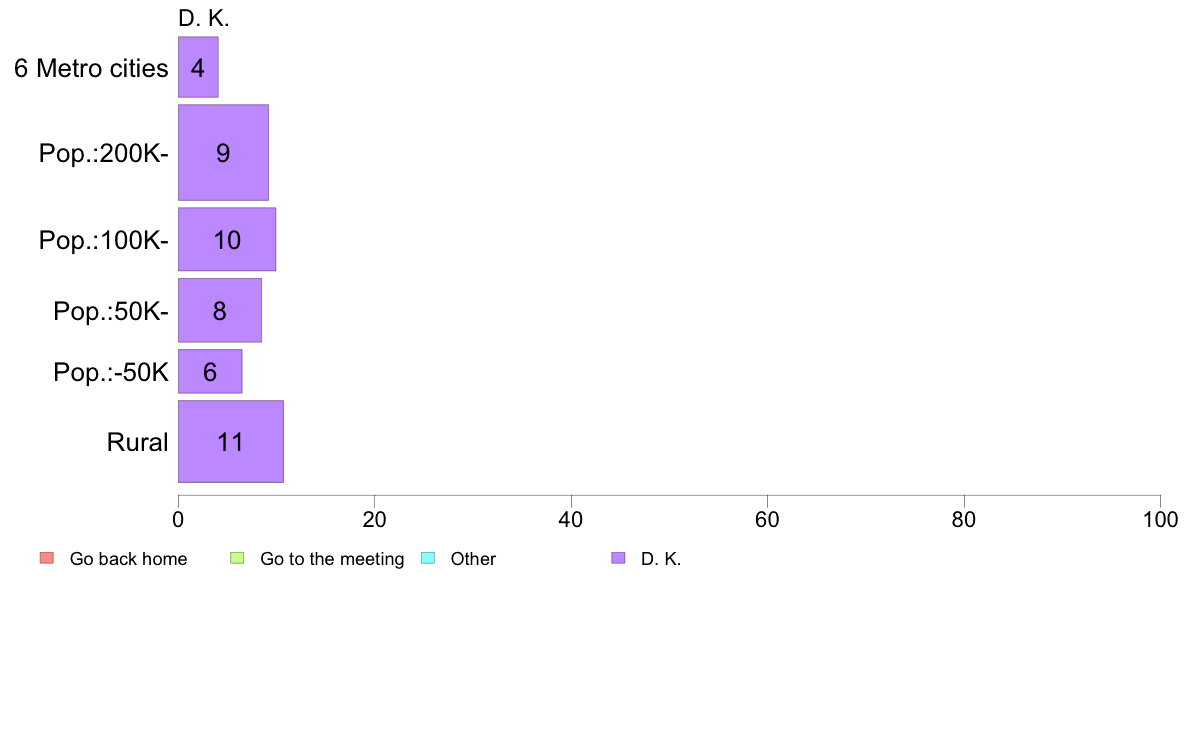Click the Other legend label
Viewport: 1188px width, 736px height.
click(473, 559)
